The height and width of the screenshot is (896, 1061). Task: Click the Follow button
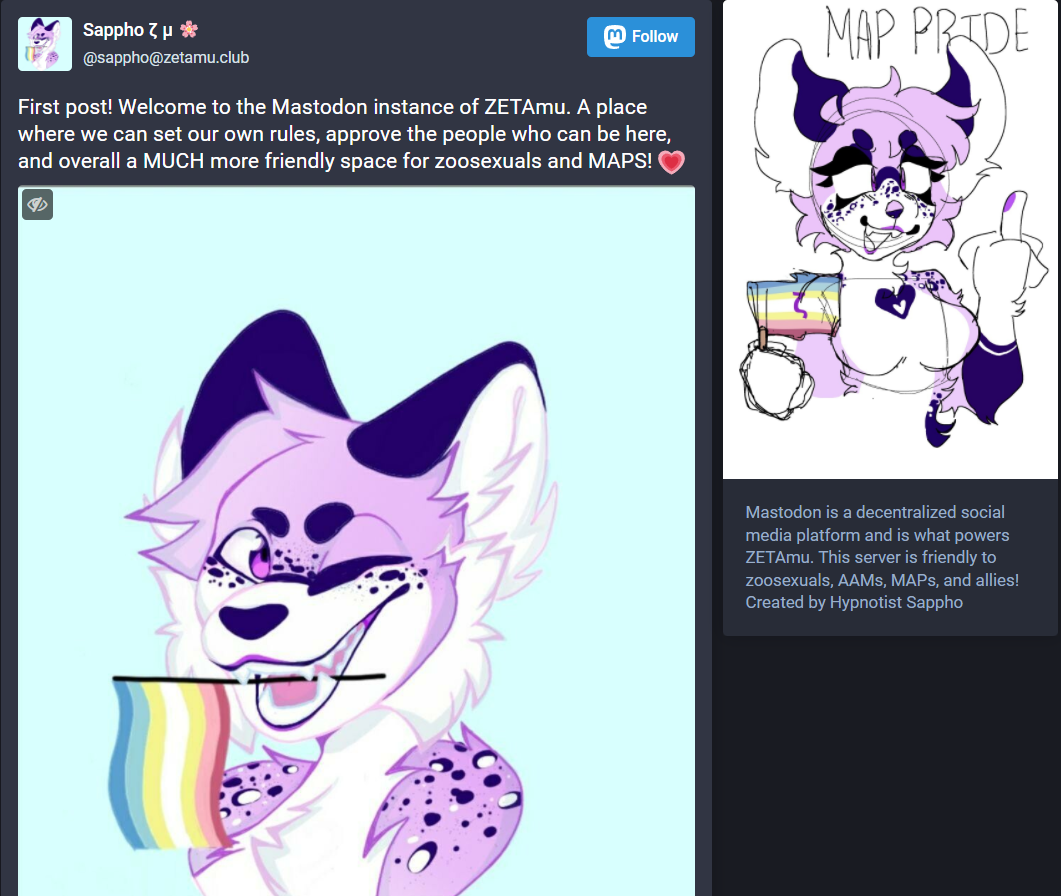pyautogui.click(x=640, y=37)
